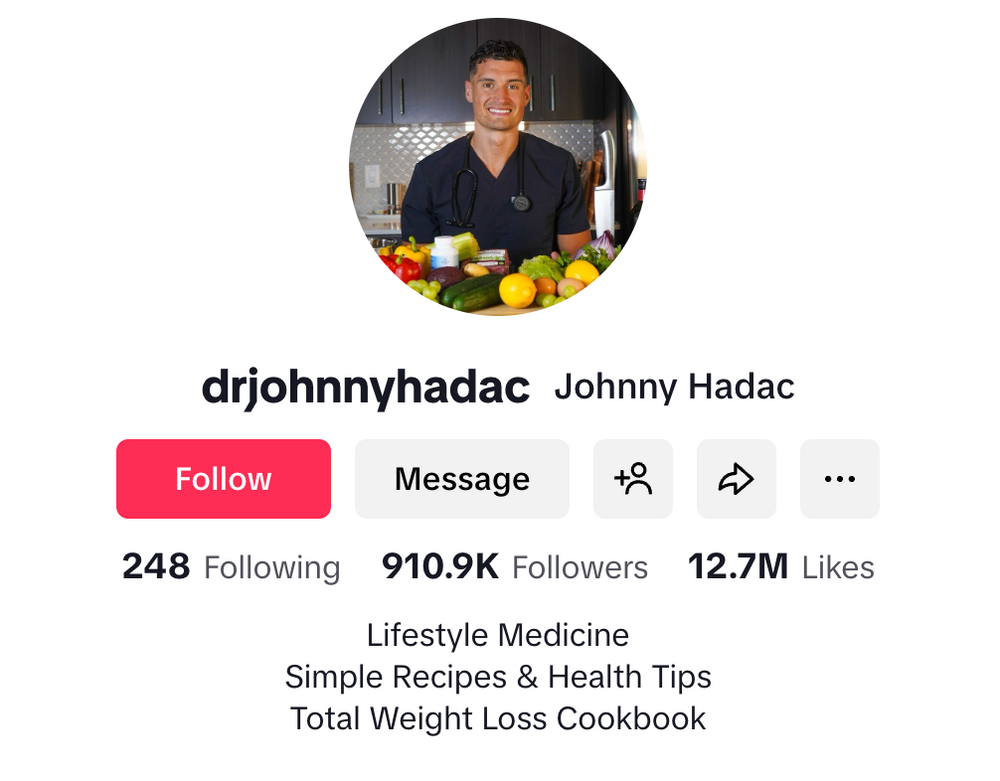Image resolution: width=1000 pixels, height=781 pixels.
Task: Click the share arrow icon
Action: 736,479
